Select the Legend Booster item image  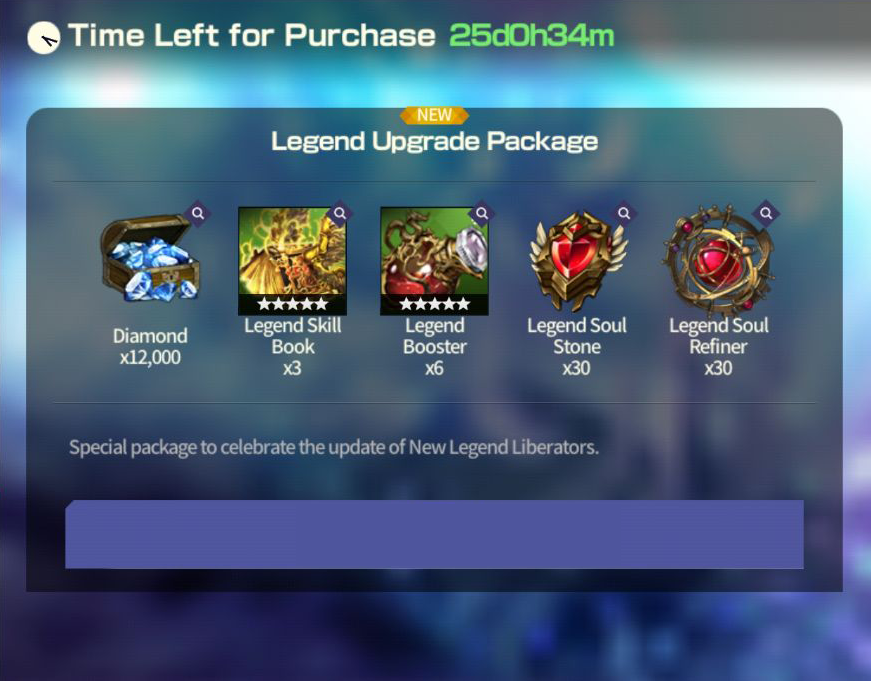click(x=434, y=261)
